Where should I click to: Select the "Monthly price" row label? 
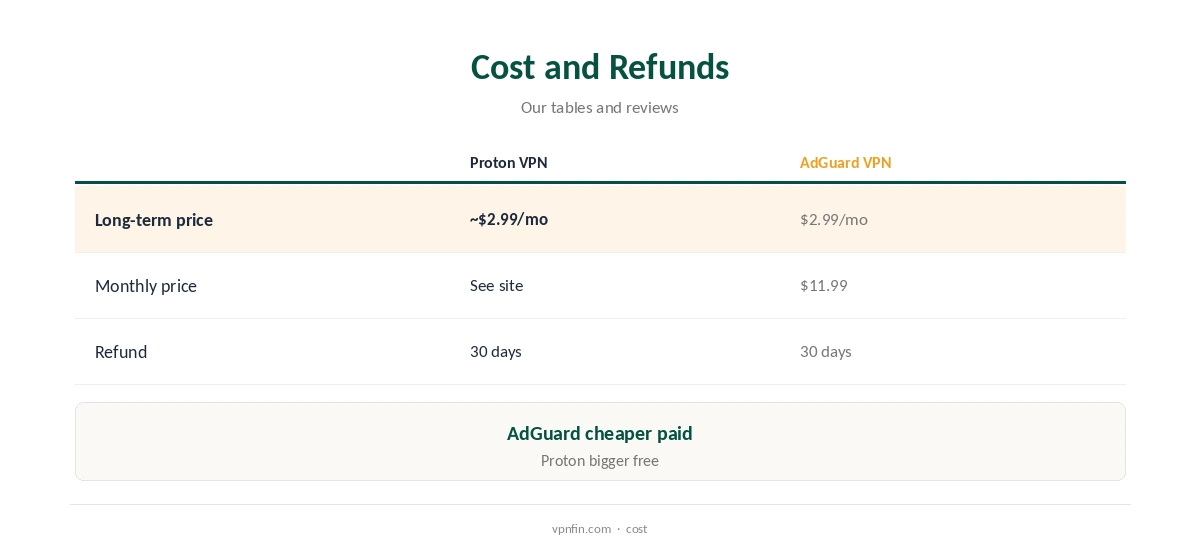[x=146, y=286]
